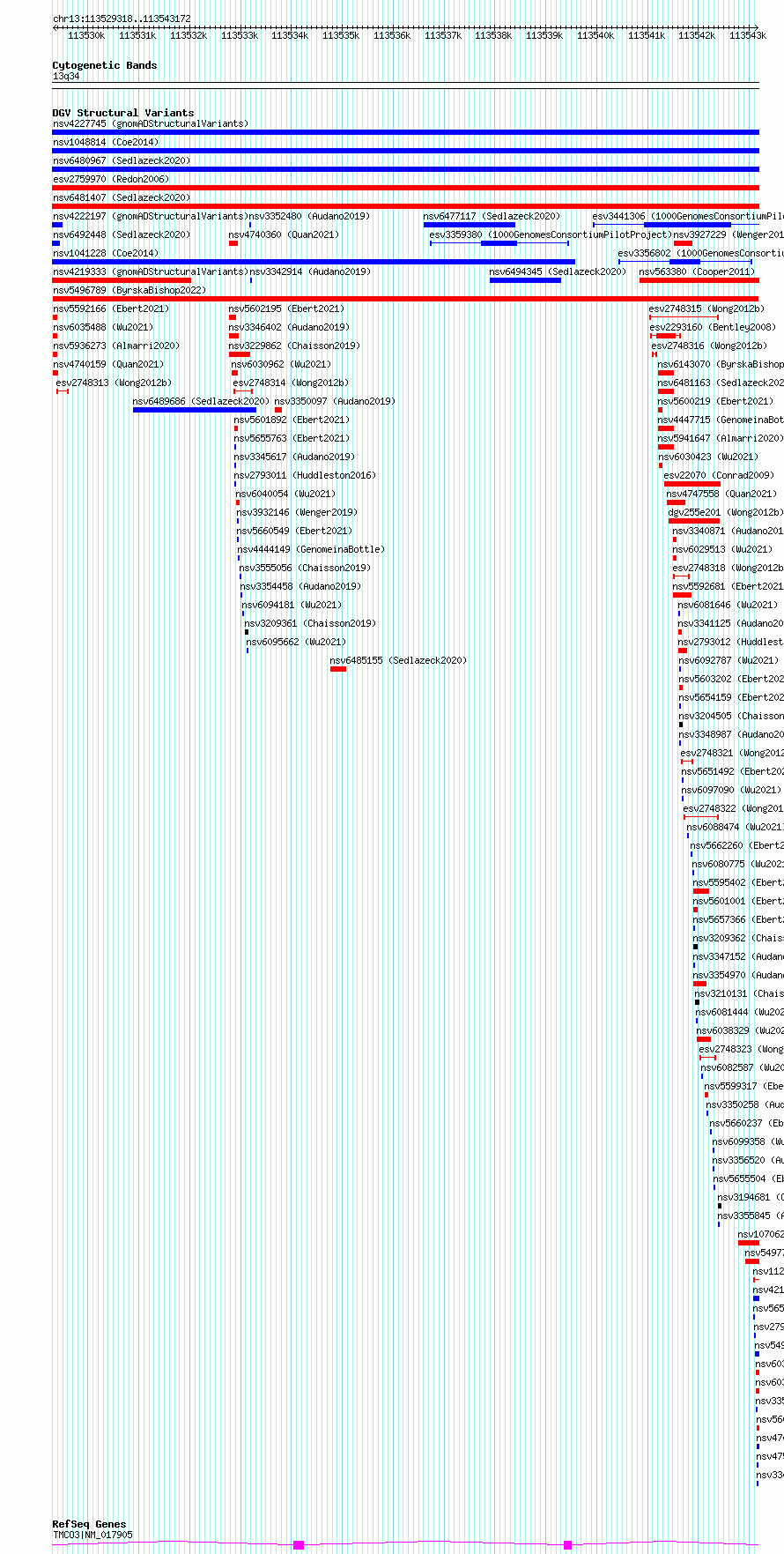
Task: Click nsv563380 (Cooper2011) label
Action: [698, 271]
